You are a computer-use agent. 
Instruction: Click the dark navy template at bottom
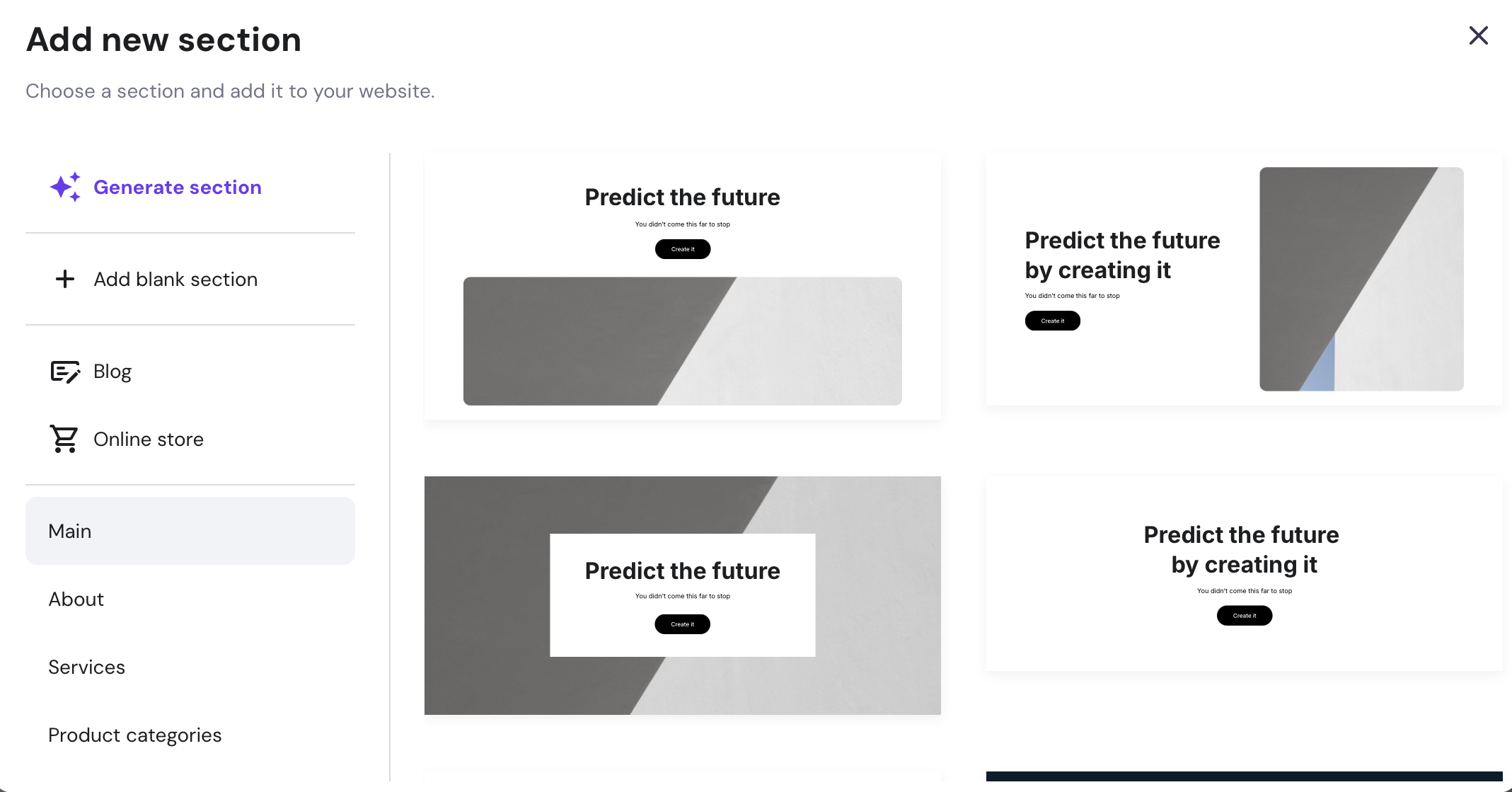[x=1244, y=776]
